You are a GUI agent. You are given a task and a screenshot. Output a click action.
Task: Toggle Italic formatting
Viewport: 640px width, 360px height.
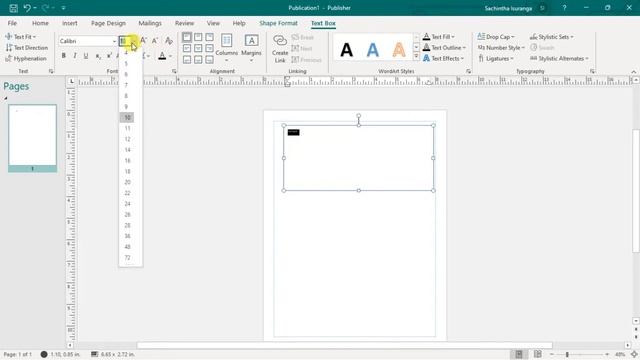click(75, 56)
